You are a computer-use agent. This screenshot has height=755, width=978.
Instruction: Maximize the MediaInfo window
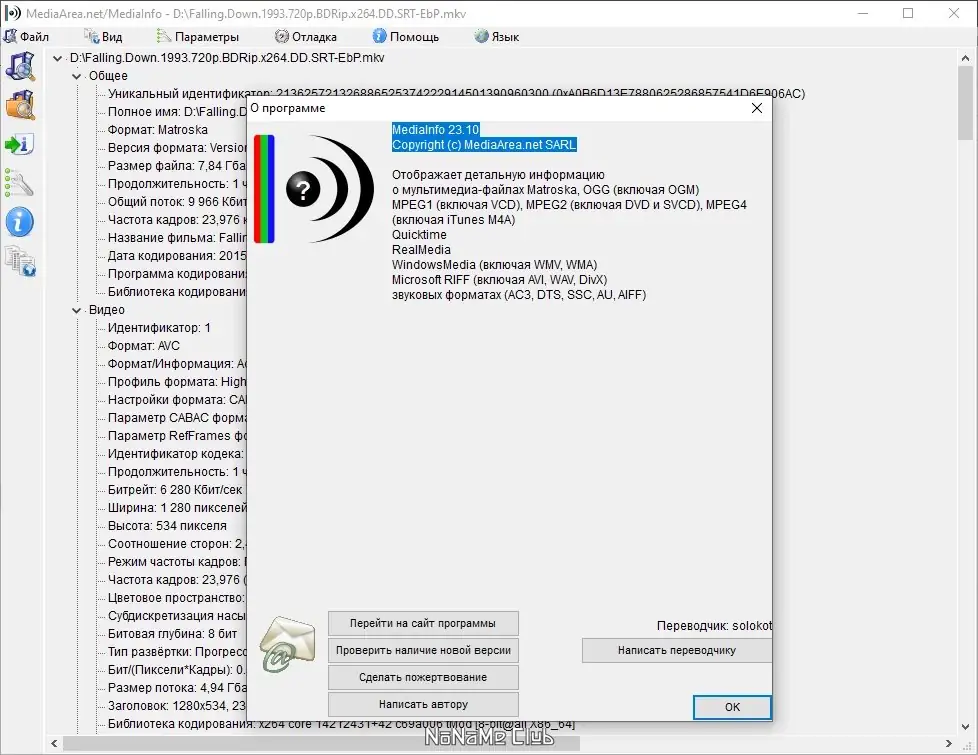click(908, 13)
